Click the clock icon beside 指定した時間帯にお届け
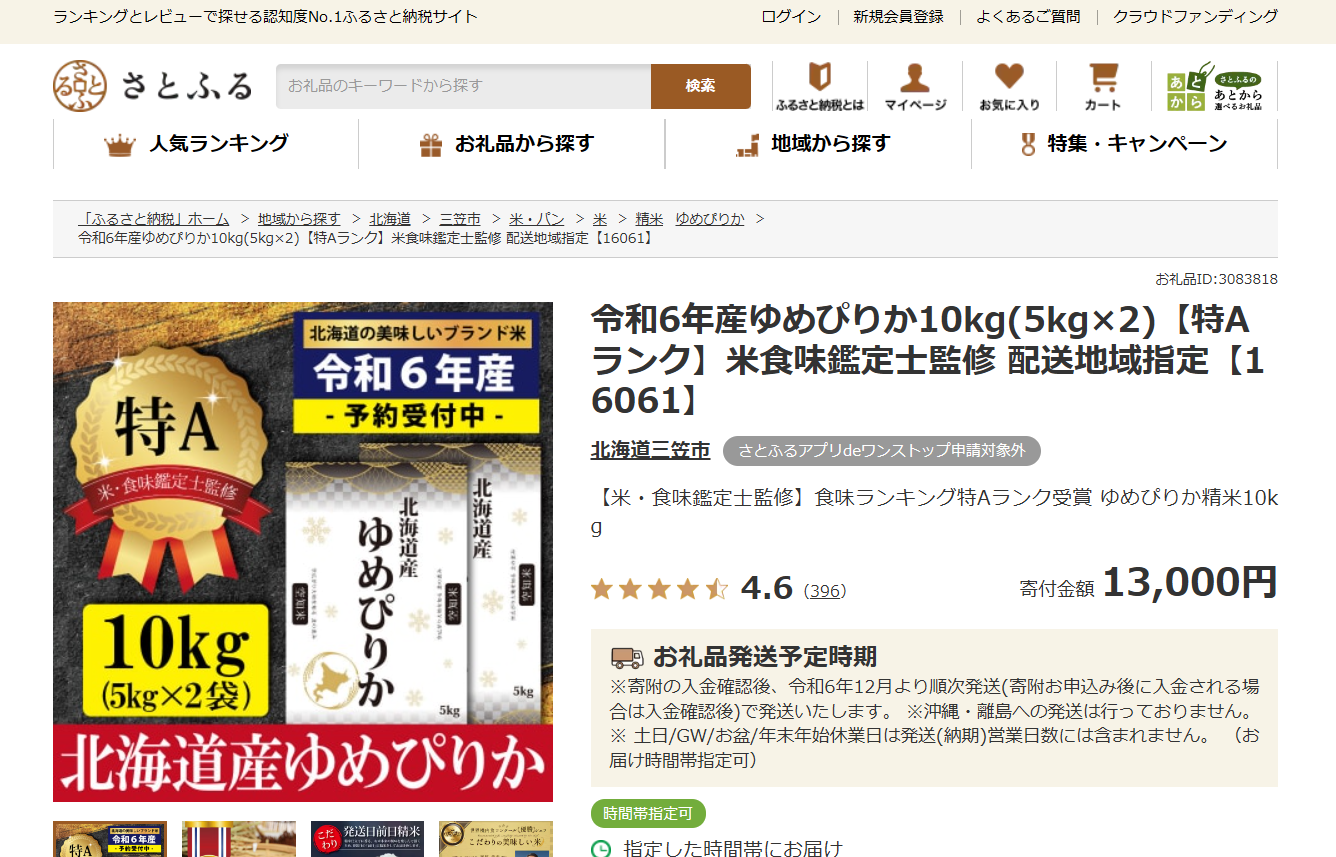The height and width of the screenshot is (857, 1336). [601, 849]
